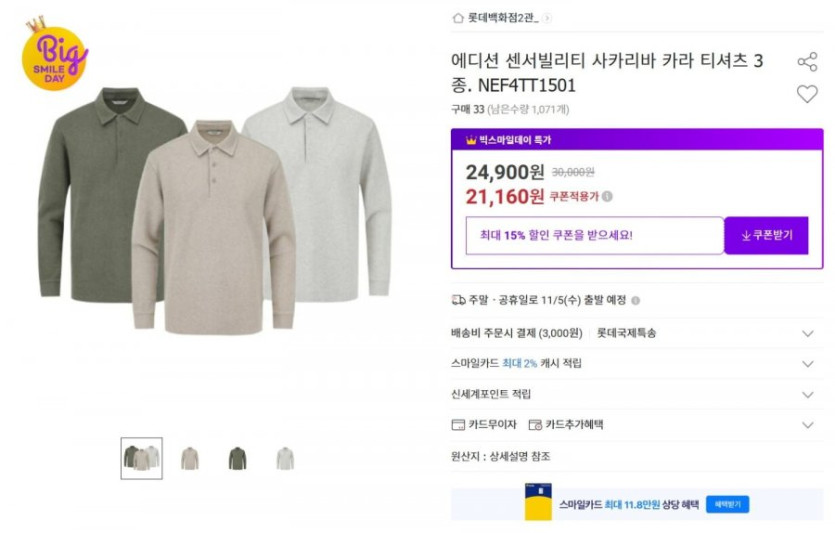Screen dimensions: 835x533
Task: Click the delivery truck icon
Action: 459,300
